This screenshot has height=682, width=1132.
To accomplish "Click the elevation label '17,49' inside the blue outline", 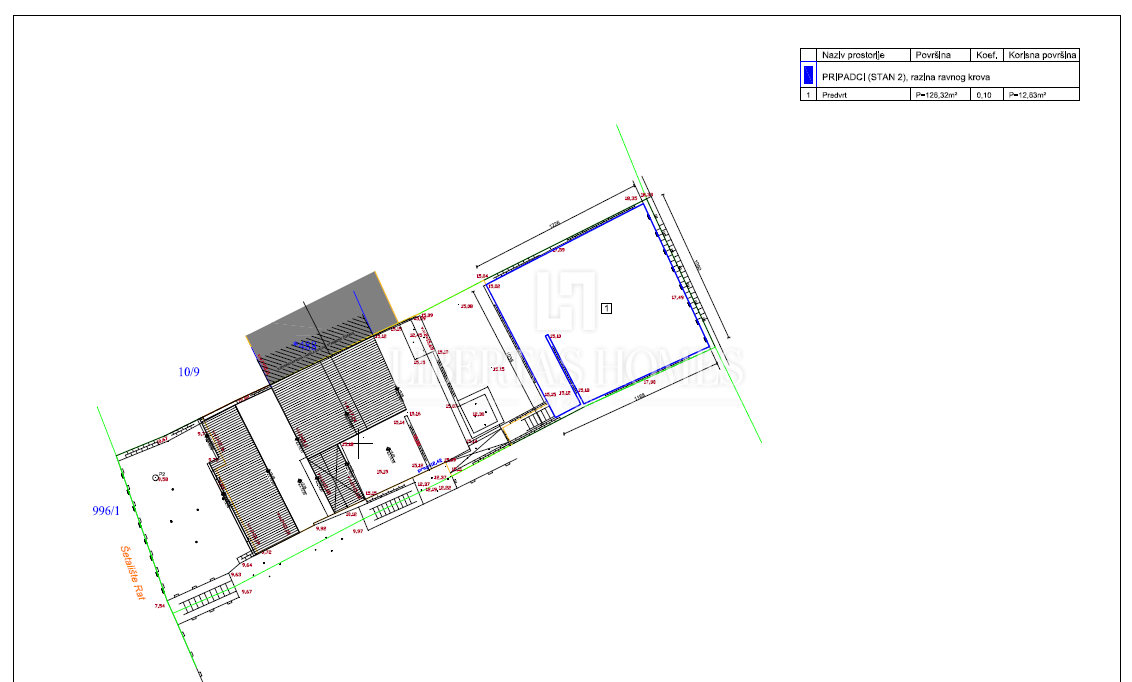I will [677, 297].
